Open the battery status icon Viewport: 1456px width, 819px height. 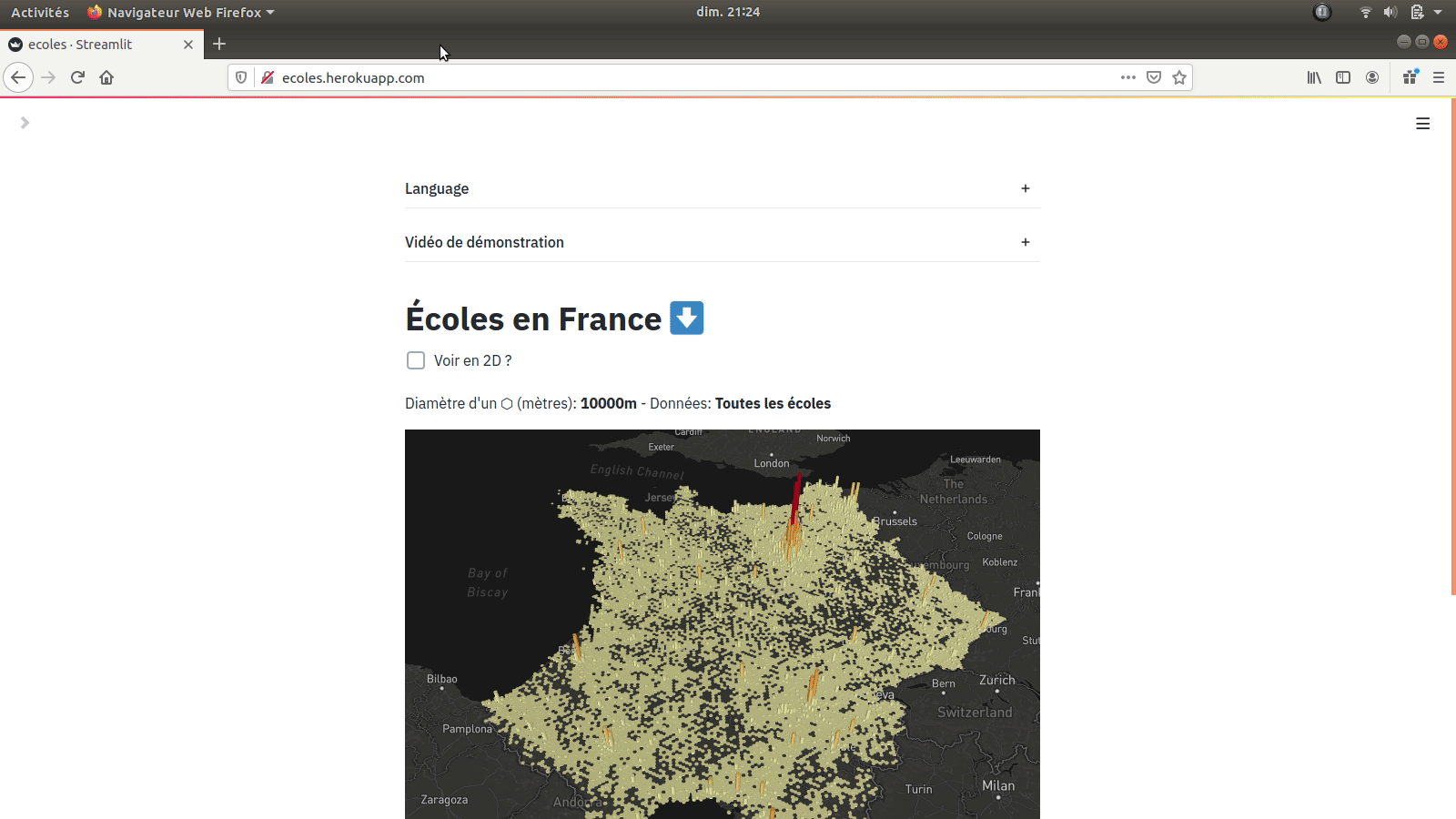tap(1417, 12)
